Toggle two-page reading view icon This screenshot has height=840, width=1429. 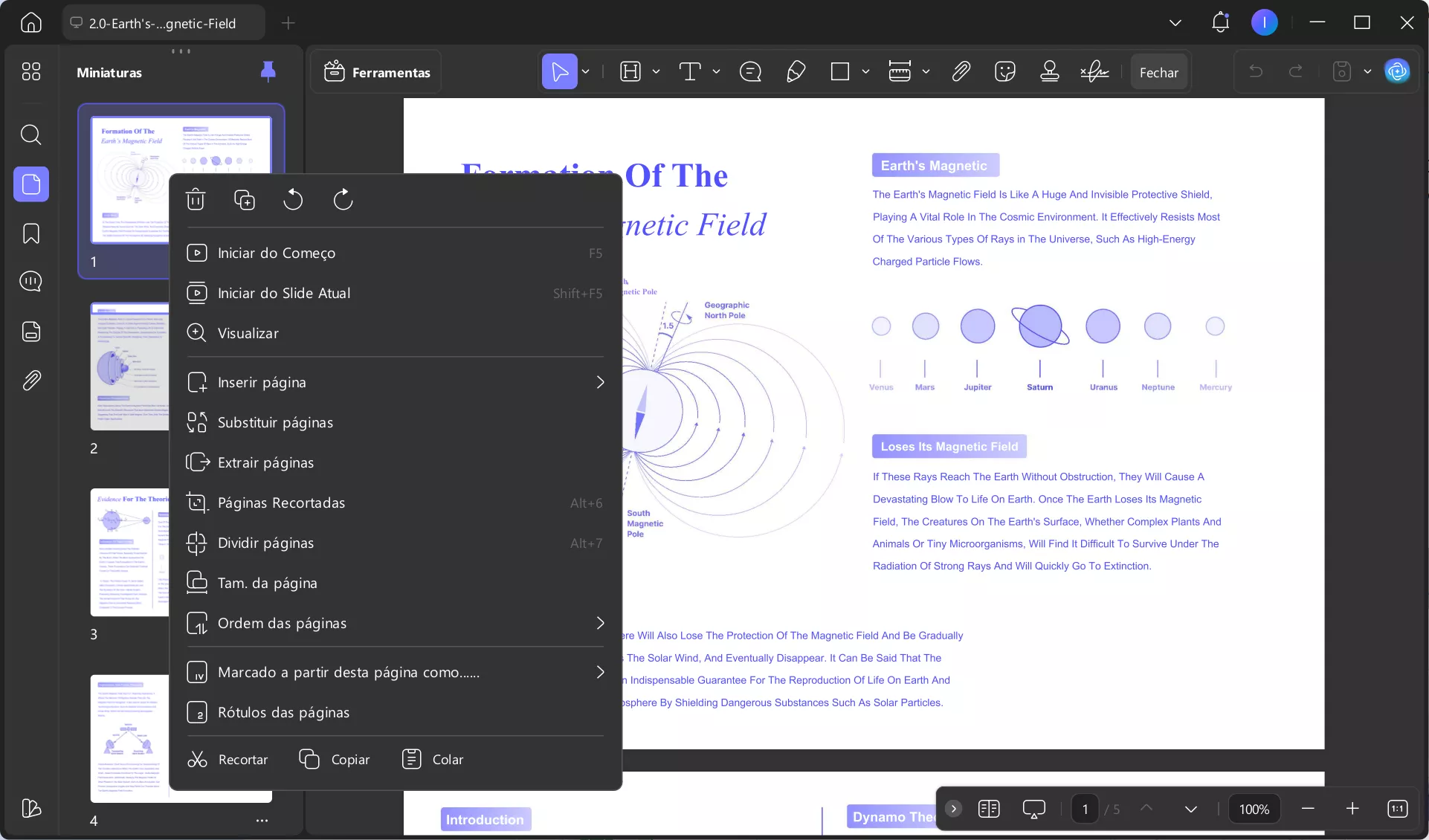pyautogui.click(x=989, y=809)
